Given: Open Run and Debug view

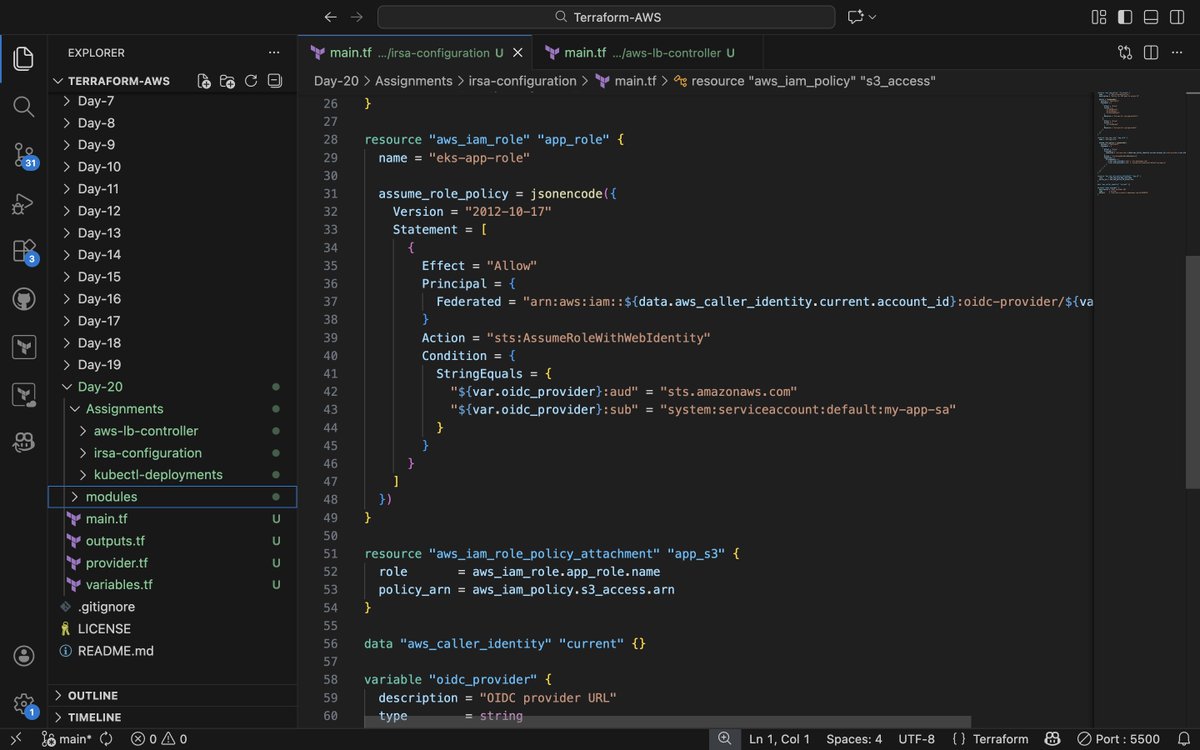Looking at the screenshot, I should 24,204.
